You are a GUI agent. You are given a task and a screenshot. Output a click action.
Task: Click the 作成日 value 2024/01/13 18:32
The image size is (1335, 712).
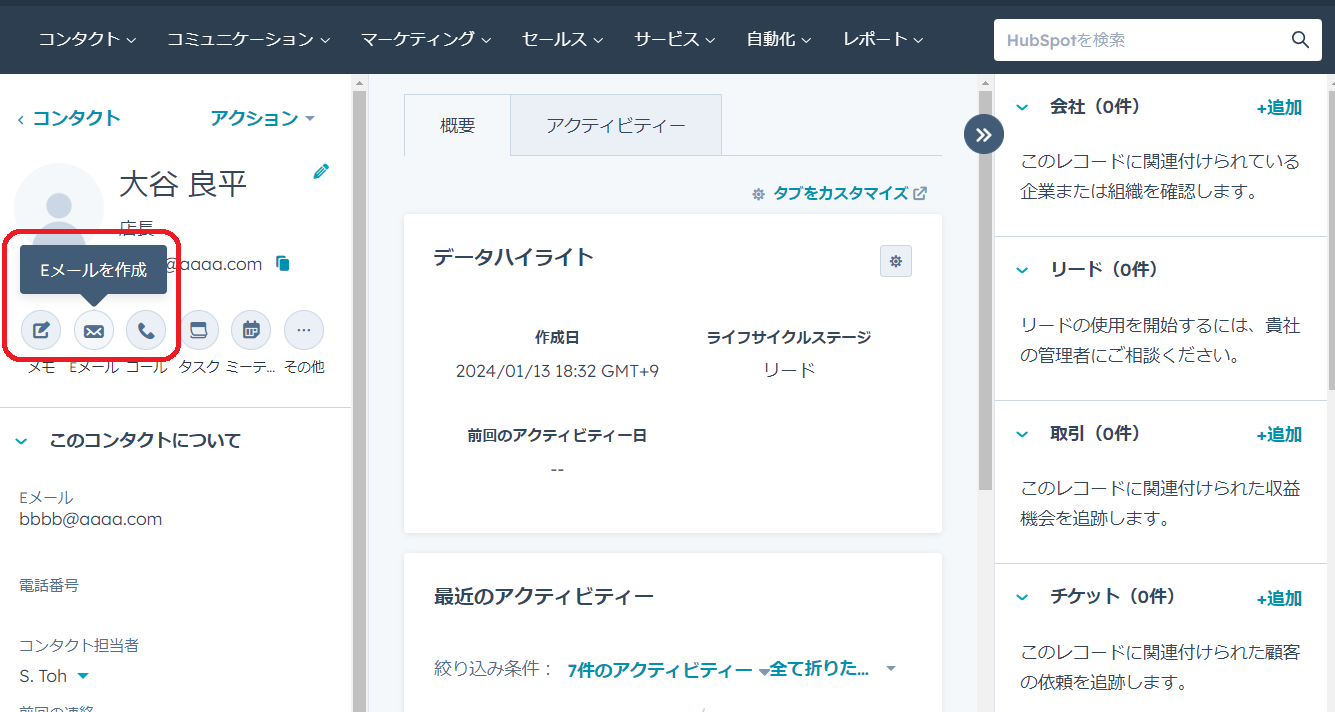click(x=557, y=371)
